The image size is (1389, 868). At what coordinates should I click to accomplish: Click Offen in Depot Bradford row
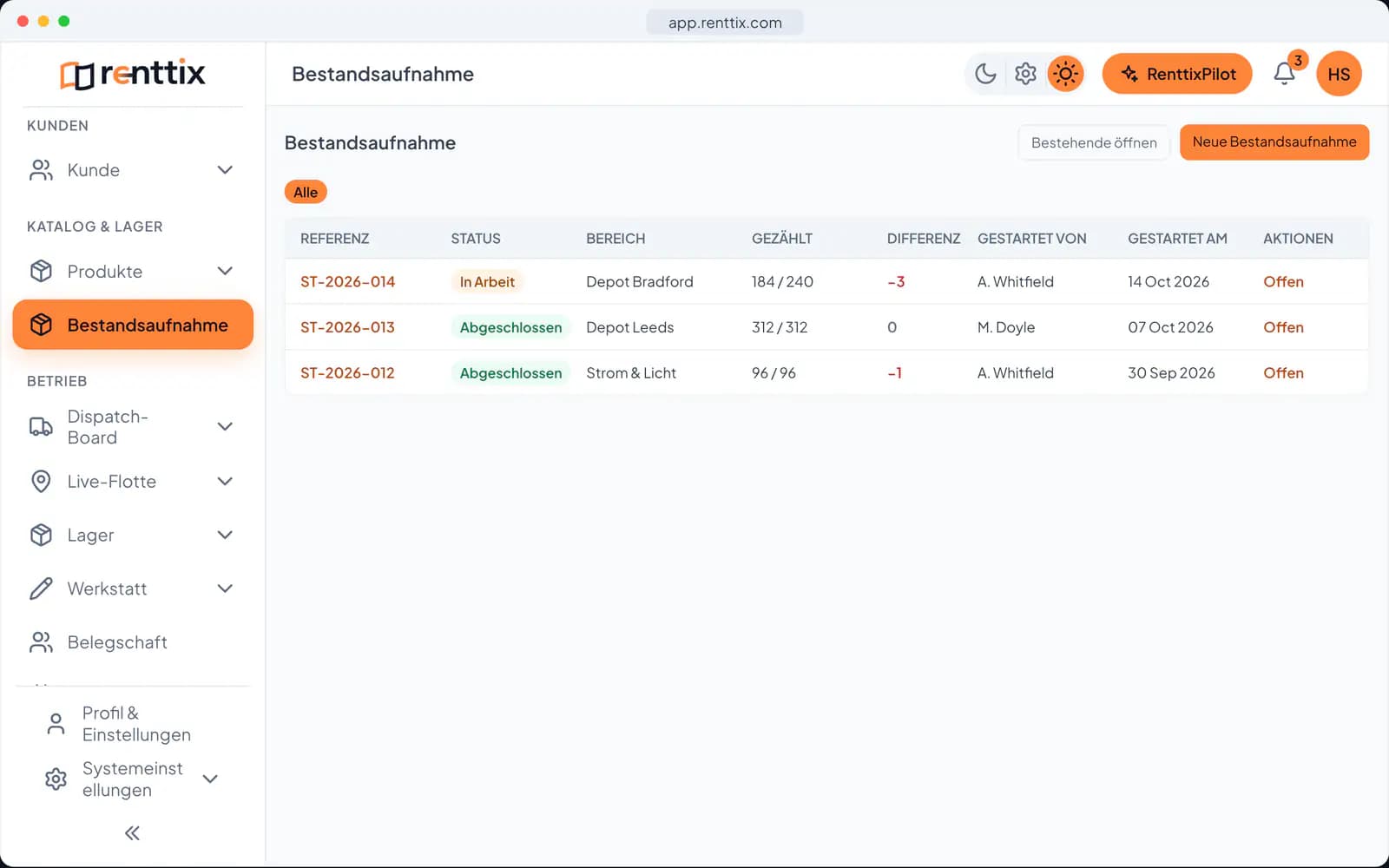click(1283, 281)
